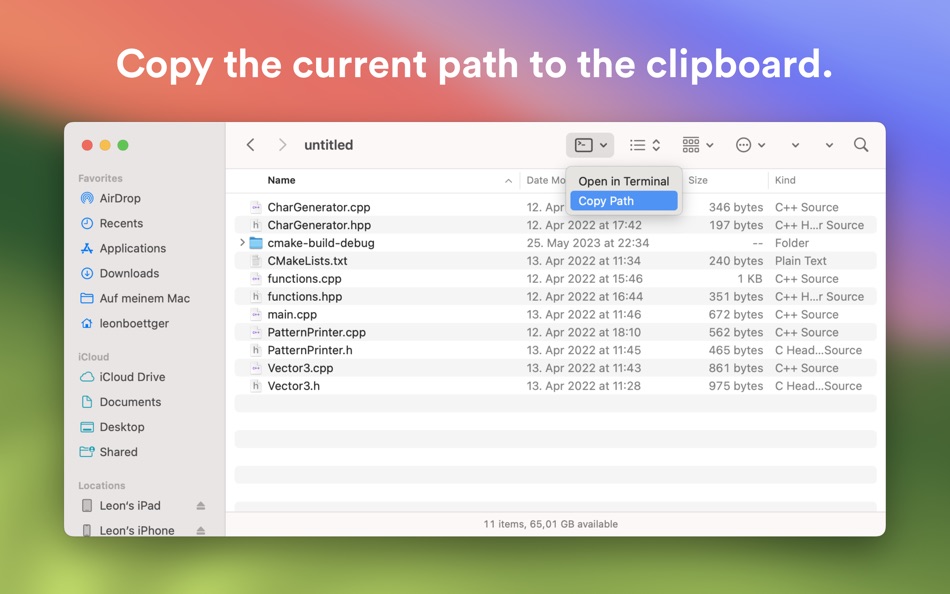Screen dimensions: 950x594
Task: Expand the cmake-build-debug folder disclosure arrow
Action: coord(242,242)
